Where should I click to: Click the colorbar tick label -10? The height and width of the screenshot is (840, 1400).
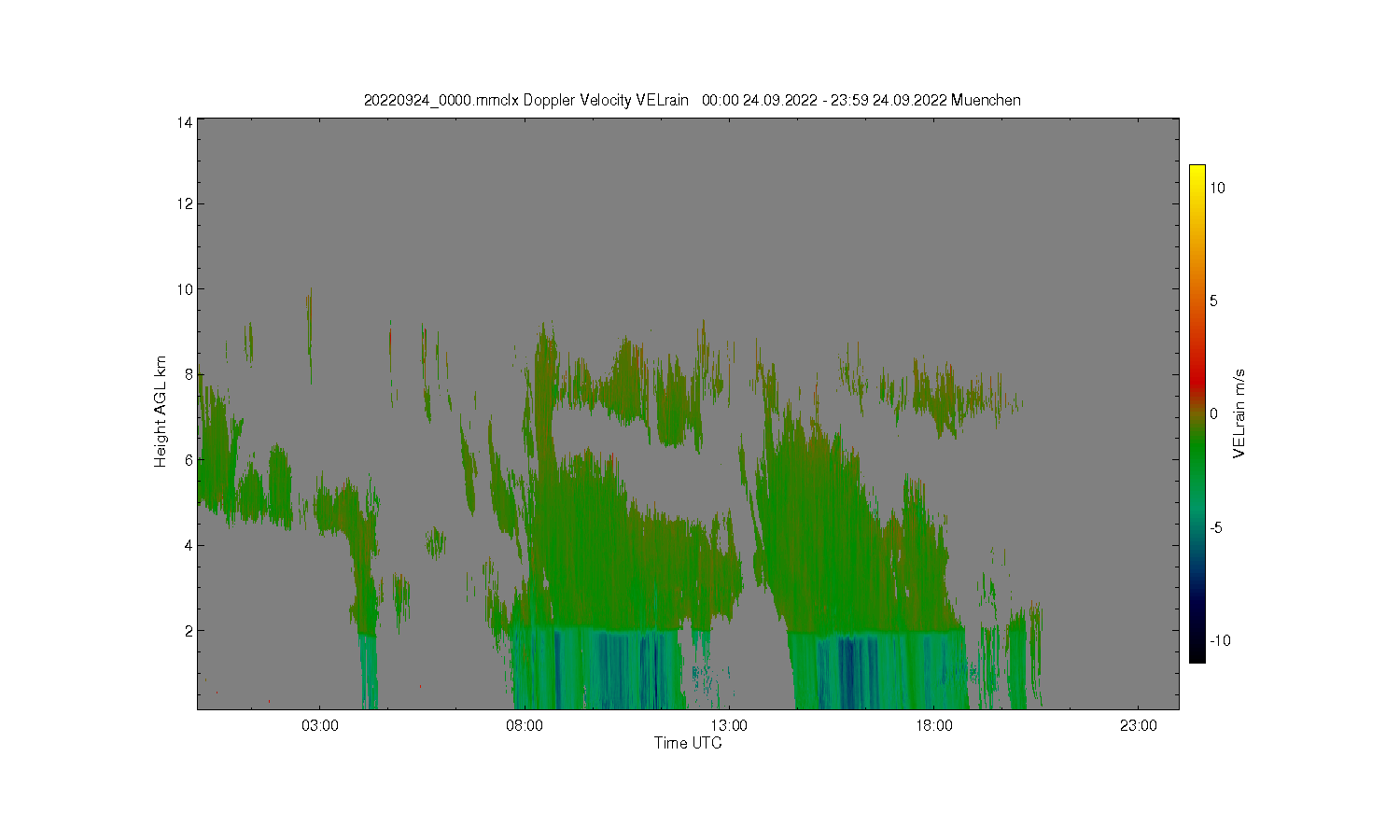[1220, 640]
